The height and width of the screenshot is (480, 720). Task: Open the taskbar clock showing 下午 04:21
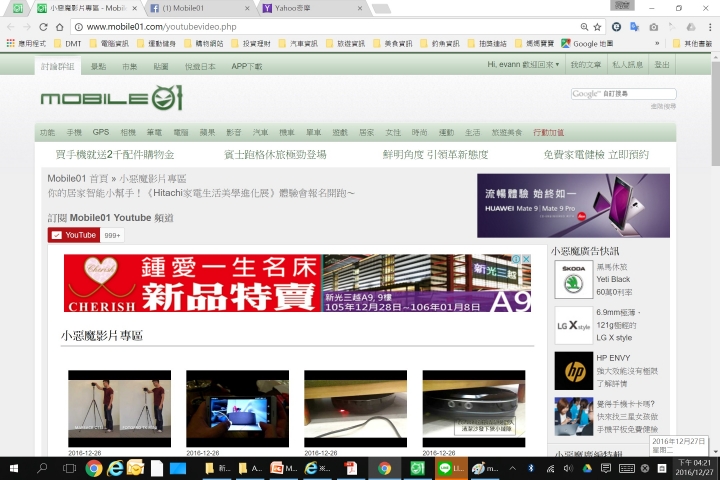694,468
